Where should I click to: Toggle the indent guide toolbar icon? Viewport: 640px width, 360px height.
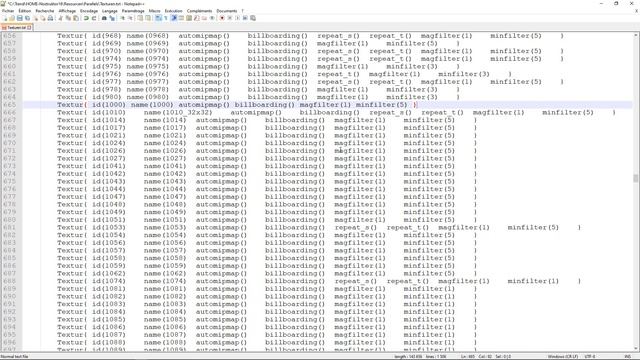[x=174, y=18]
